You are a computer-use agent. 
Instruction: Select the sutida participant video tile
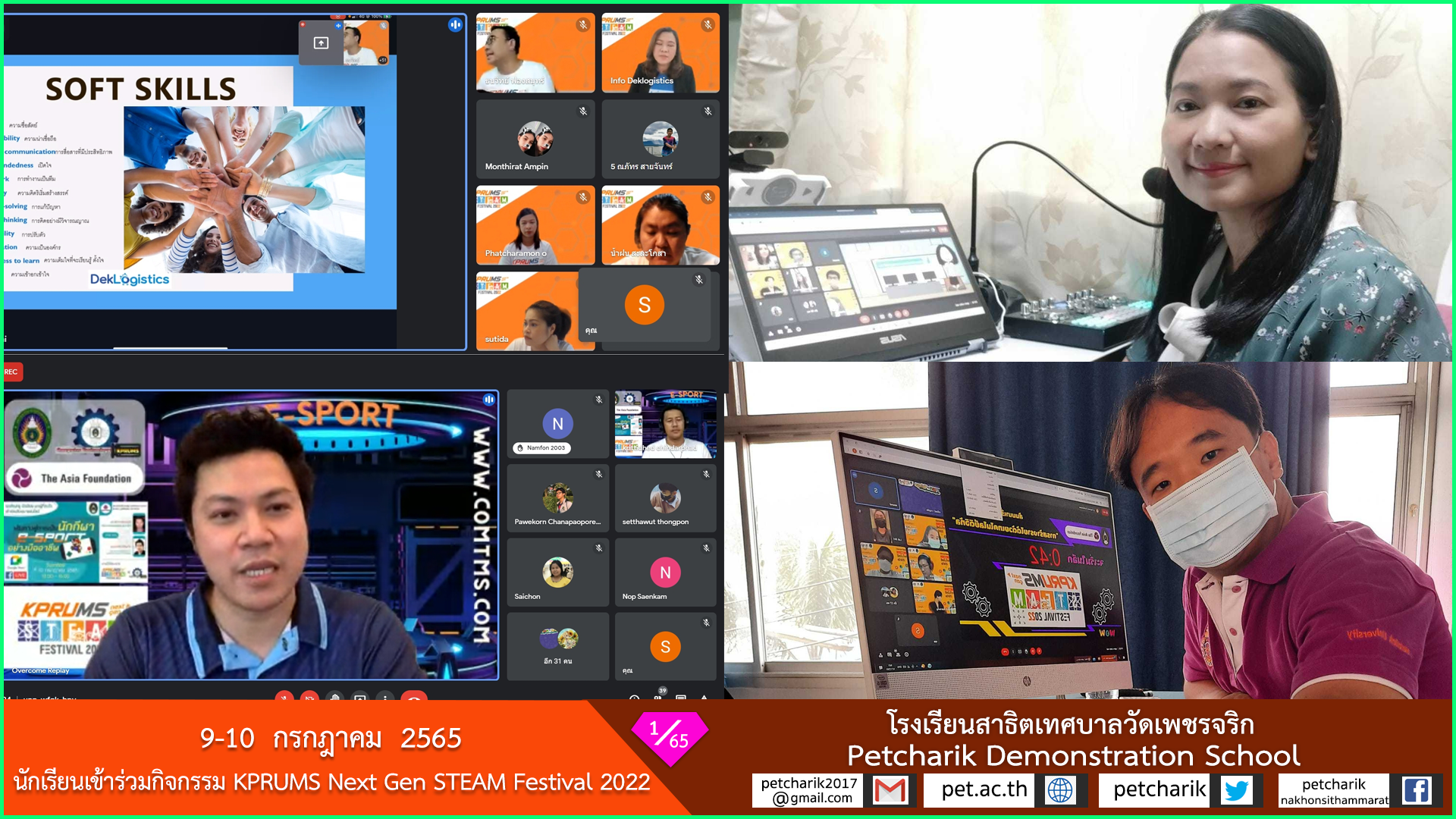(527, 312)
